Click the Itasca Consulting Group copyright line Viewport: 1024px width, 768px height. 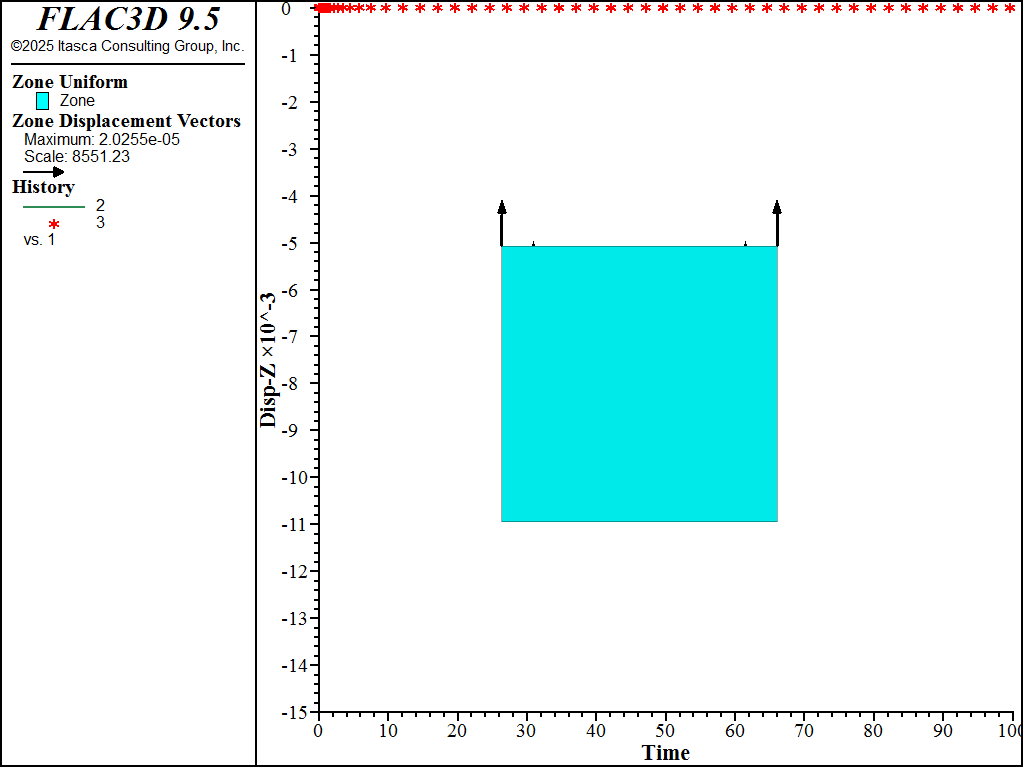(128, 46)
